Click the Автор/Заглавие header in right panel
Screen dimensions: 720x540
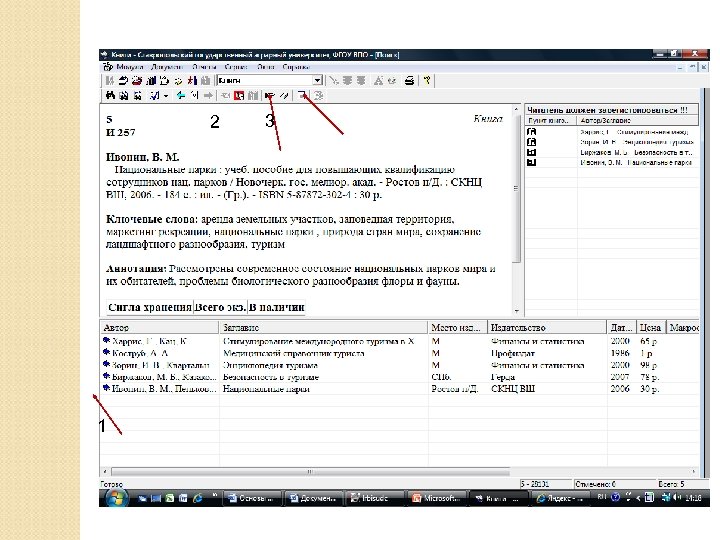pyautogui.click(x=637, y=120)
